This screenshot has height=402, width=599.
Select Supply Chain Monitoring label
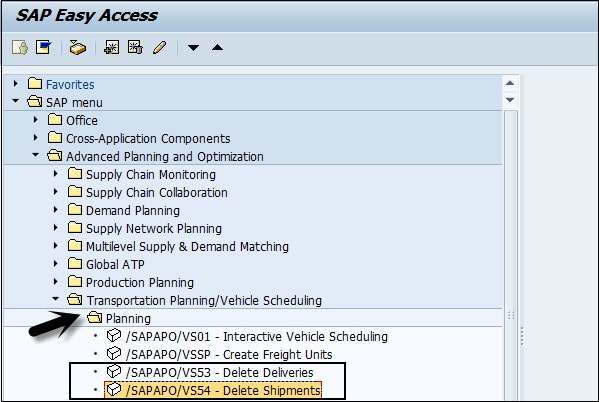(151, 175)
